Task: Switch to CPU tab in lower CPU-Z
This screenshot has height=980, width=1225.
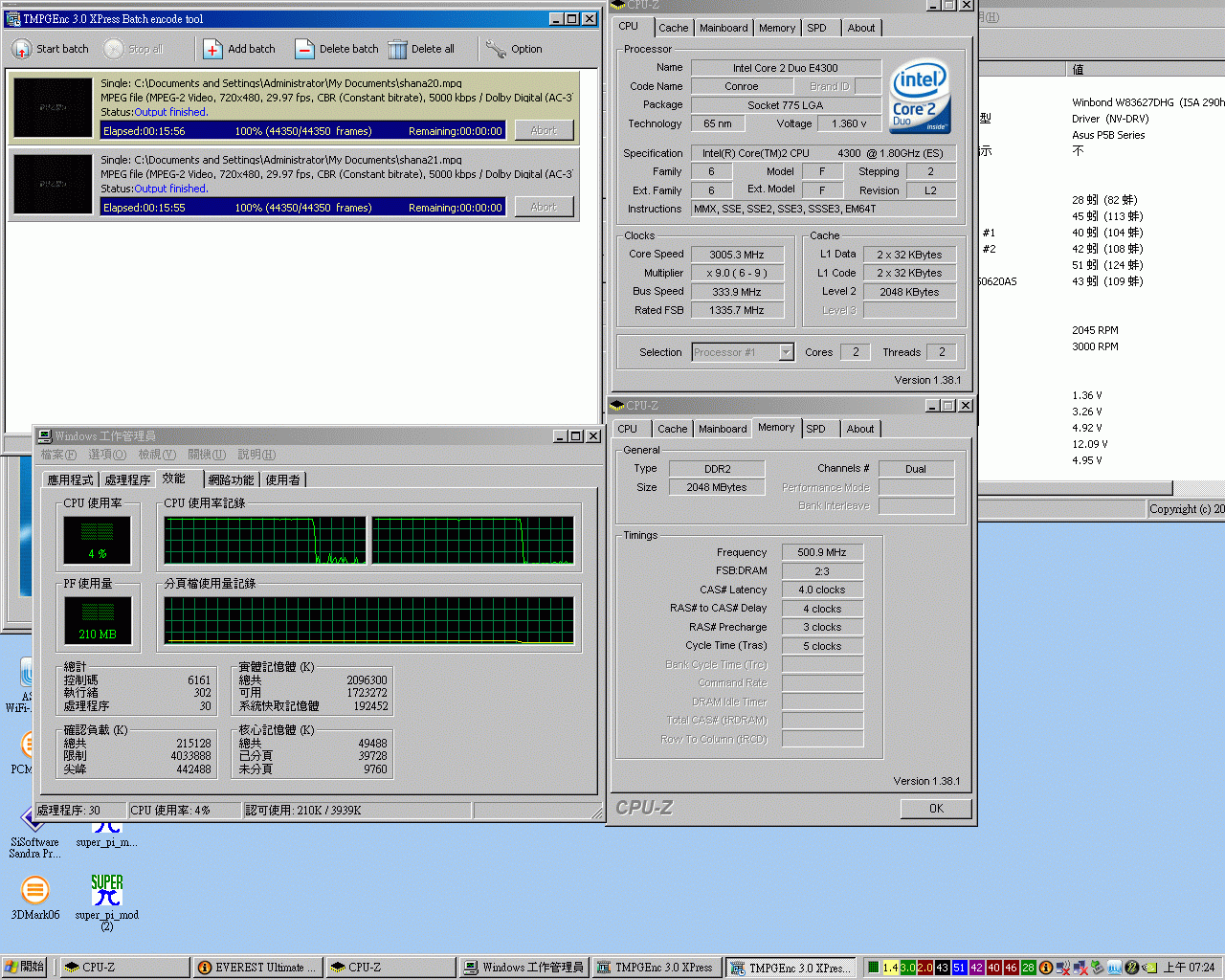Action: [x=628, y=429]
